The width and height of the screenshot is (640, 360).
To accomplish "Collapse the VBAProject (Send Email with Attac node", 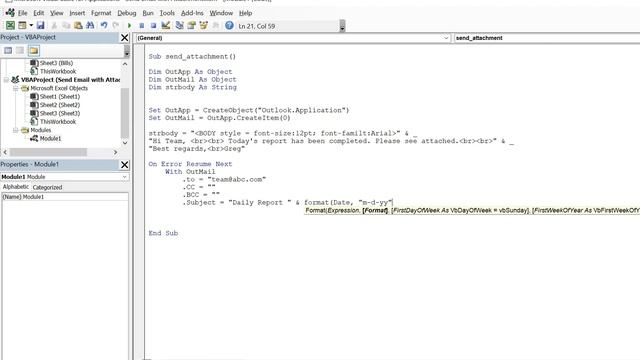I will tap(6, 80).
